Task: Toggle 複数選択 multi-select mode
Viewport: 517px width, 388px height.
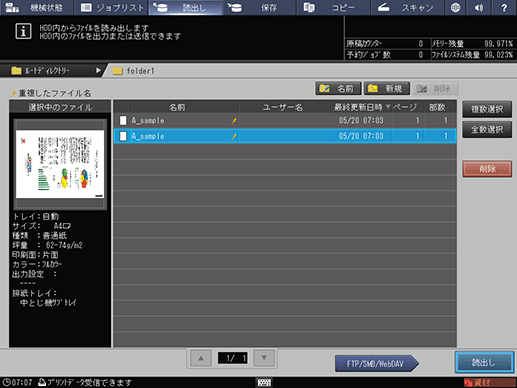Action: pos(487,109)
